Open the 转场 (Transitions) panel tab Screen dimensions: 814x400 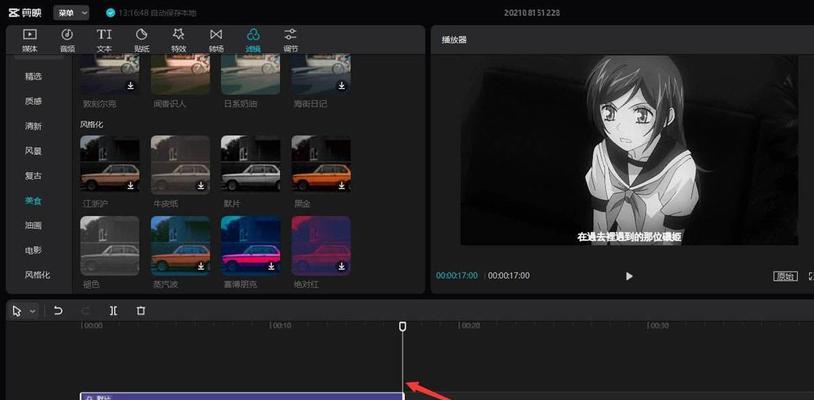click(216, 41)
